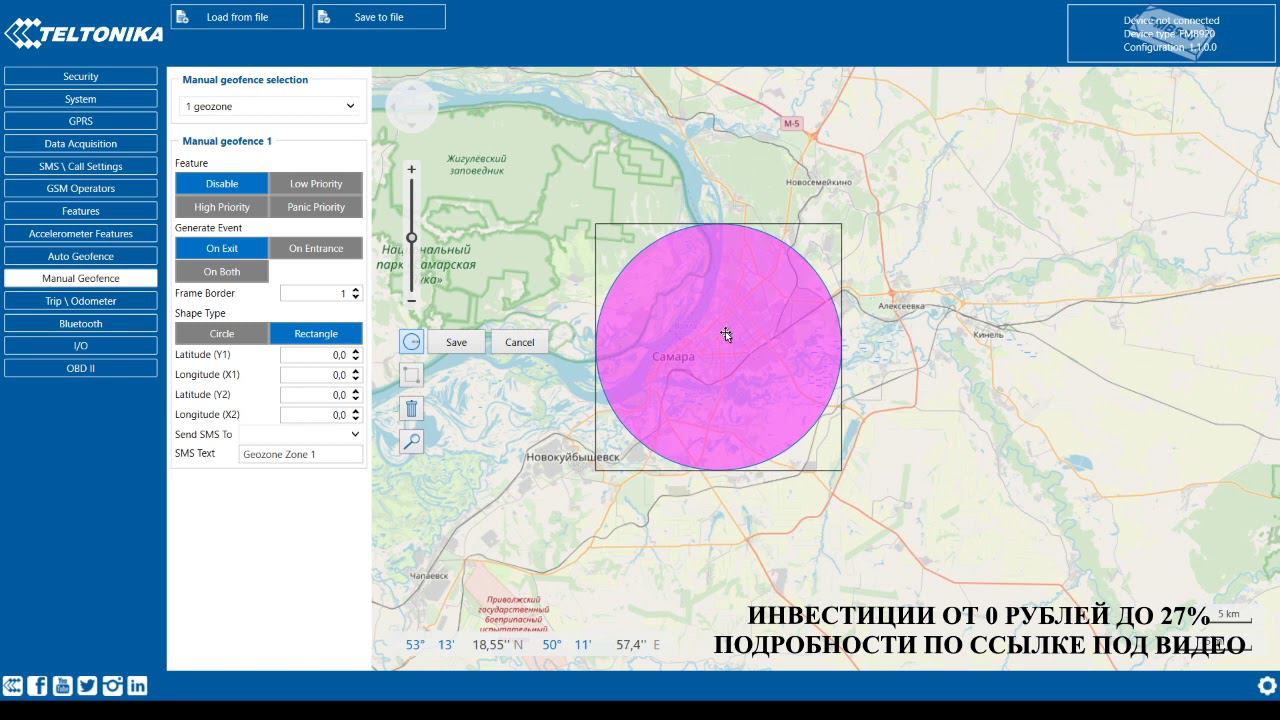The height and width of the screenshot is (720, 1280).
Task: Click the map zoom in plus button
Action: click(411, 170)
